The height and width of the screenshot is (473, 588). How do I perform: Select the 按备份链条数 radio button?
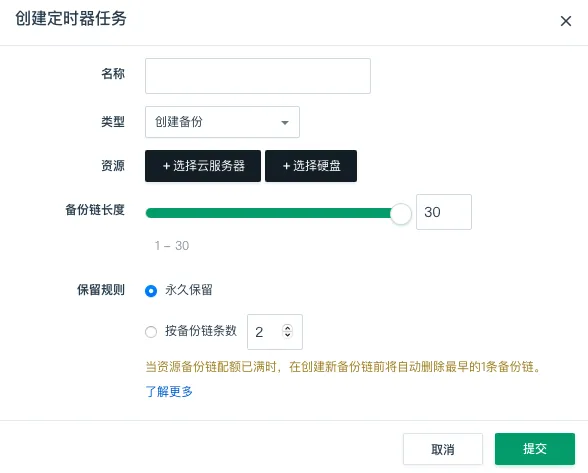pos(151,332)
